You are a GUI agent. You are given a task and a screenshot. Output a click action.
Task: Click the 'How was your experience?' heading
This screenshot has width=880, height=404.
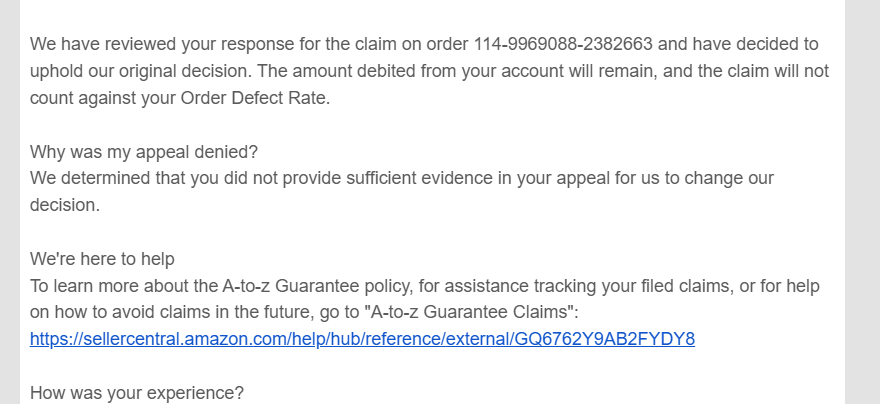click(137, 393)
